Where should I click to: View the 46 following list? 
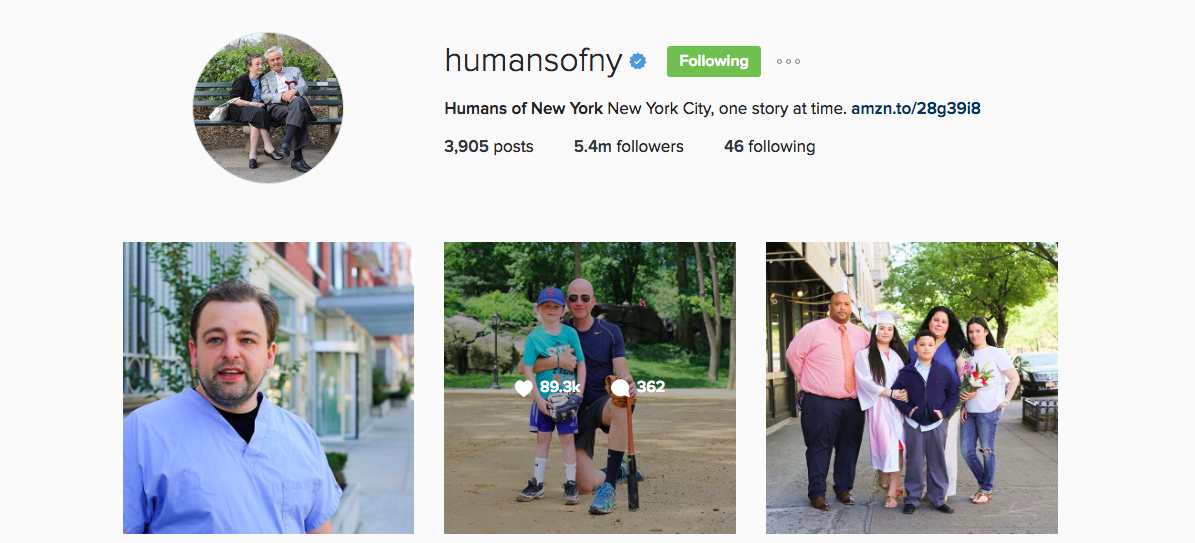(x=770, y=146)
